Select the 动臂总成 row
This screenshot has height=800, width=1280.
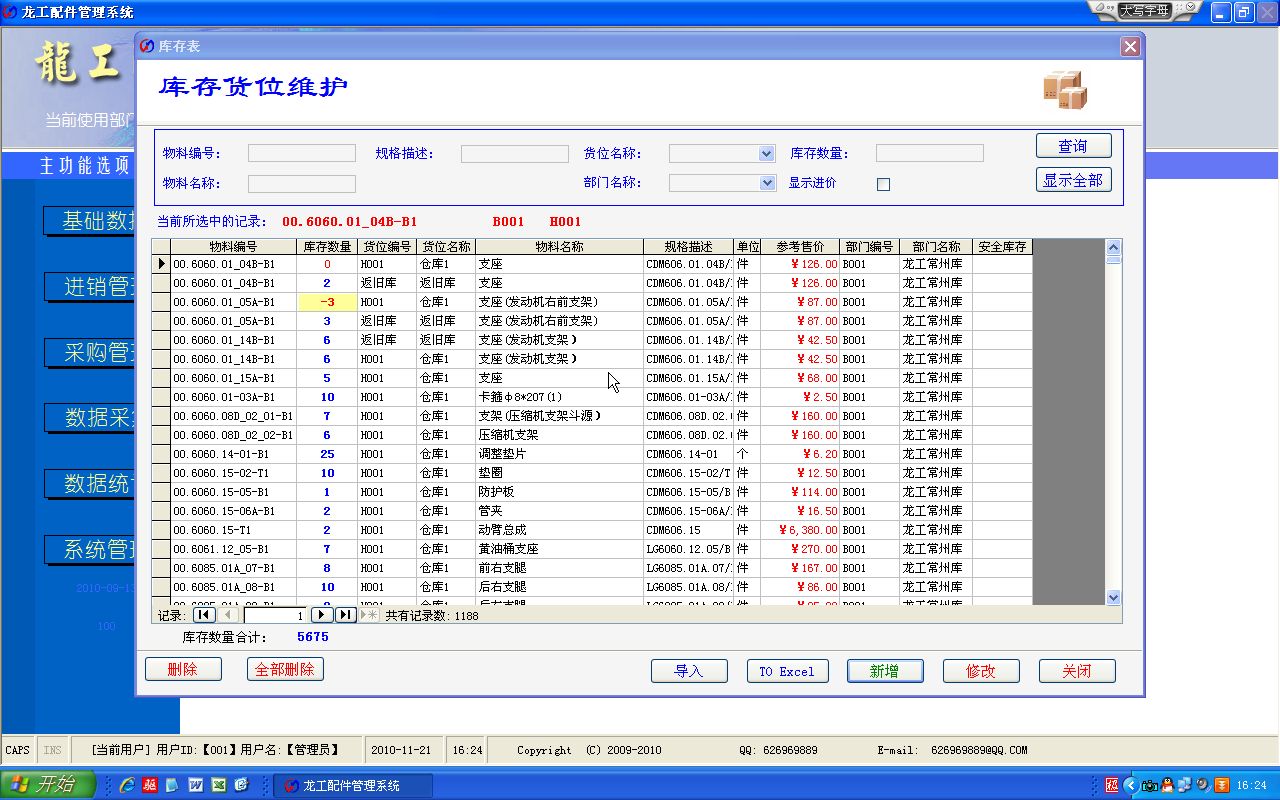[x=591, y=530]
